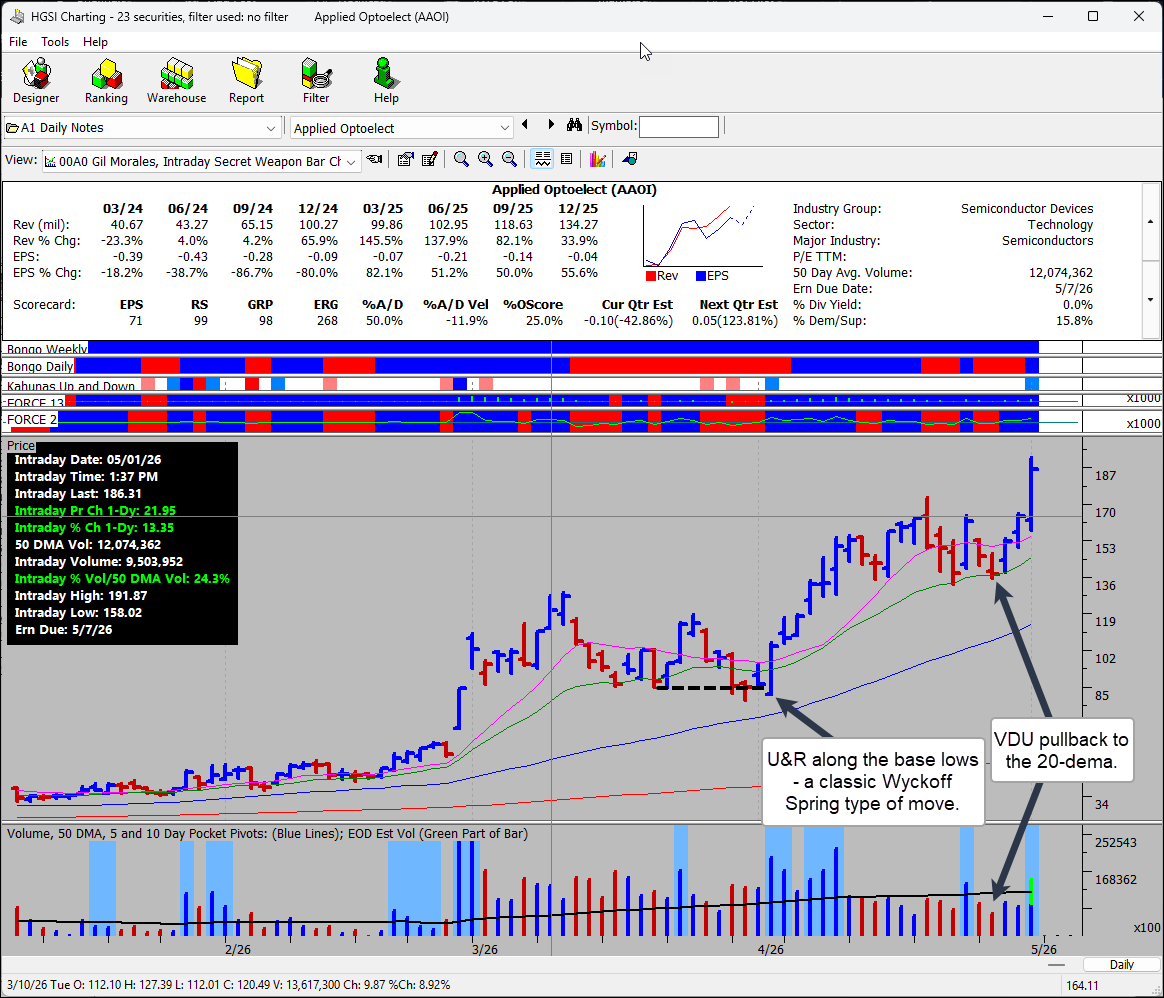Click the 50 Day Avg. Volume 12,074,362 value
The height and width of the screenshot is (998, 1164).
[1061, 273]
